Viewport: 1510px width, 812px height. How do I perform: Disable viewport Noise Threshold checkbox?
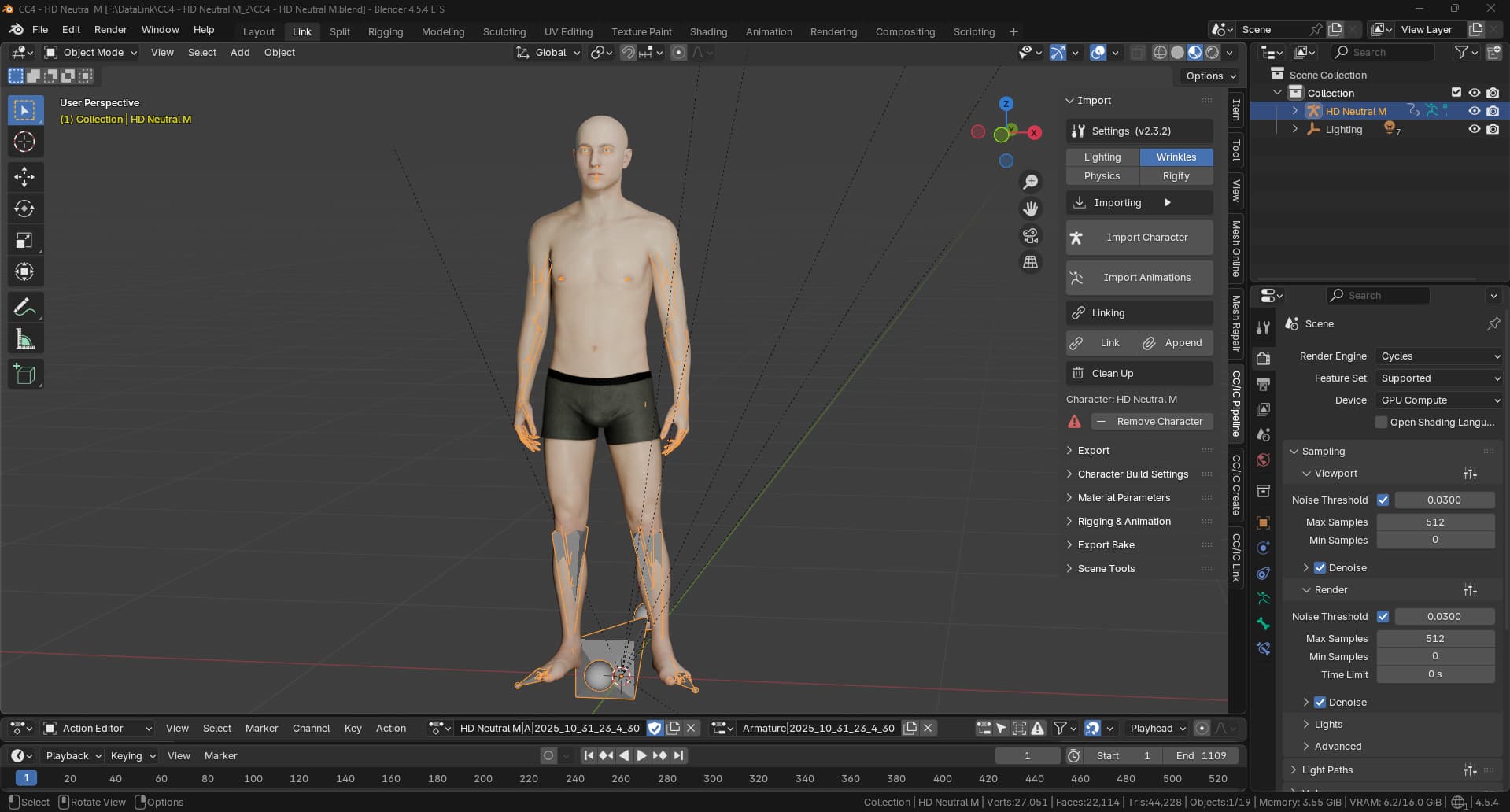pos(1383,500)
